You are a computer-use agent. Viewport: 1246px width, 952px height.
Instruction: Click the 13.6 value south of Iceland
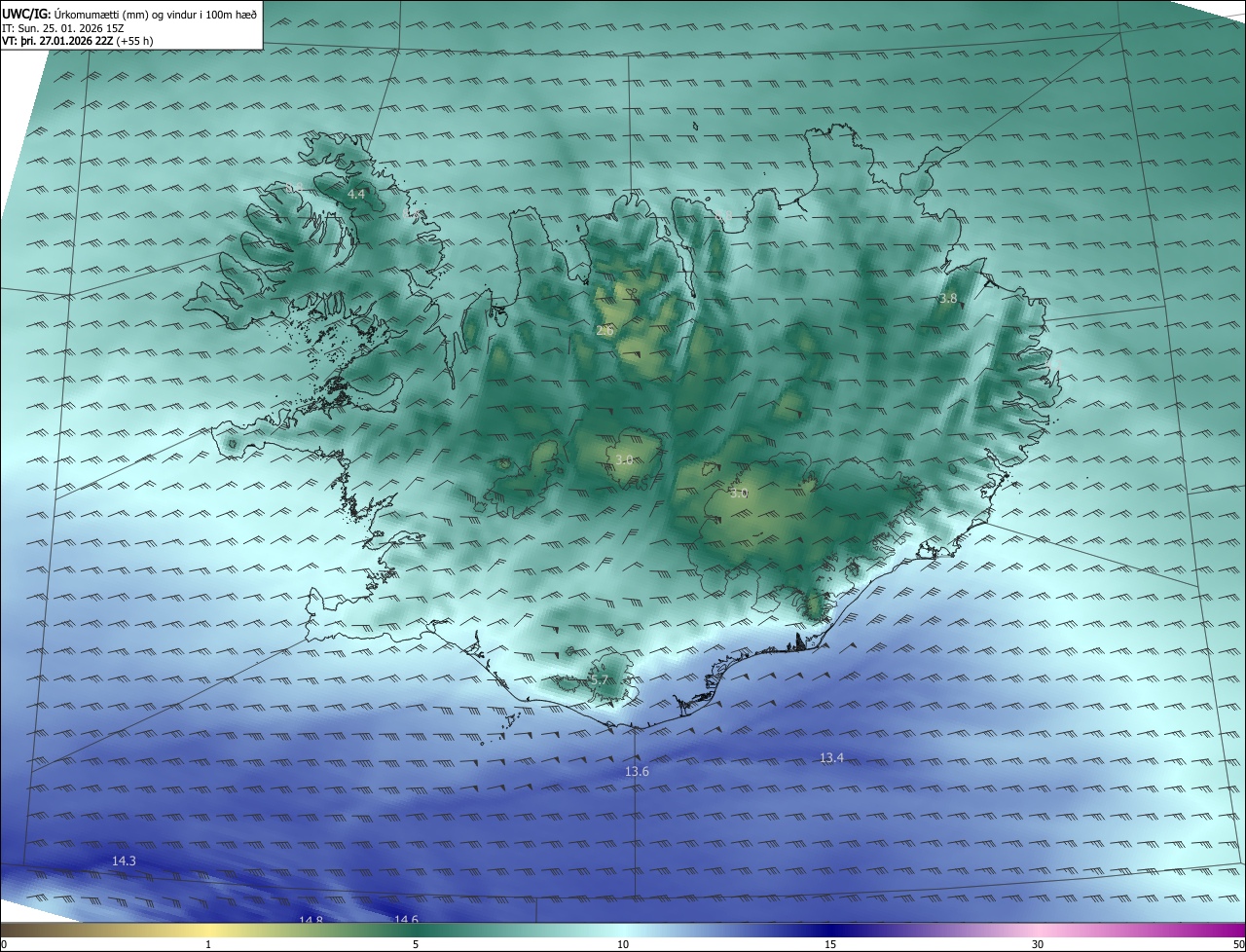[x=637, y=772]
